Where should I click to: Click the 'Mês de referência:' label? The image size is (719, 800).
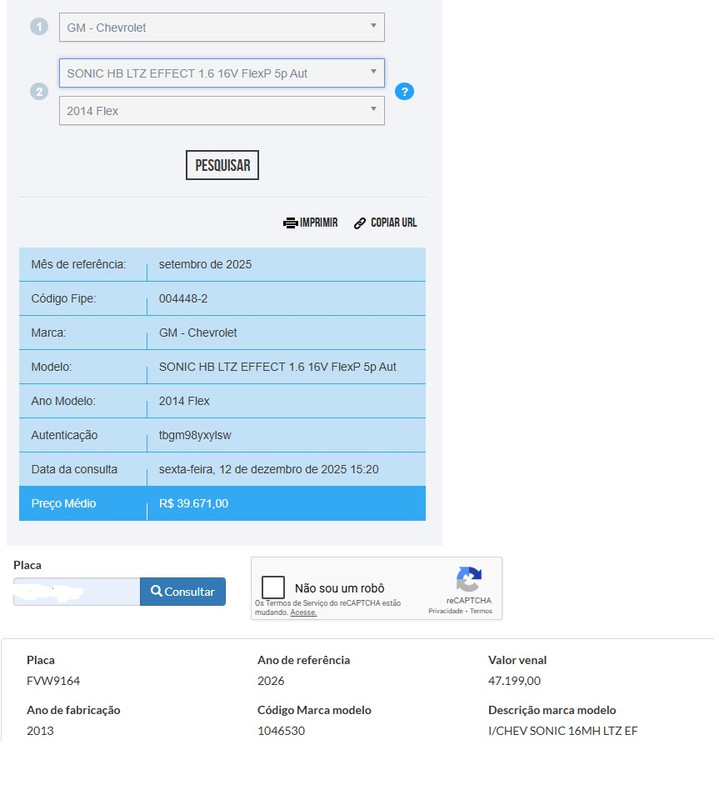79,265
